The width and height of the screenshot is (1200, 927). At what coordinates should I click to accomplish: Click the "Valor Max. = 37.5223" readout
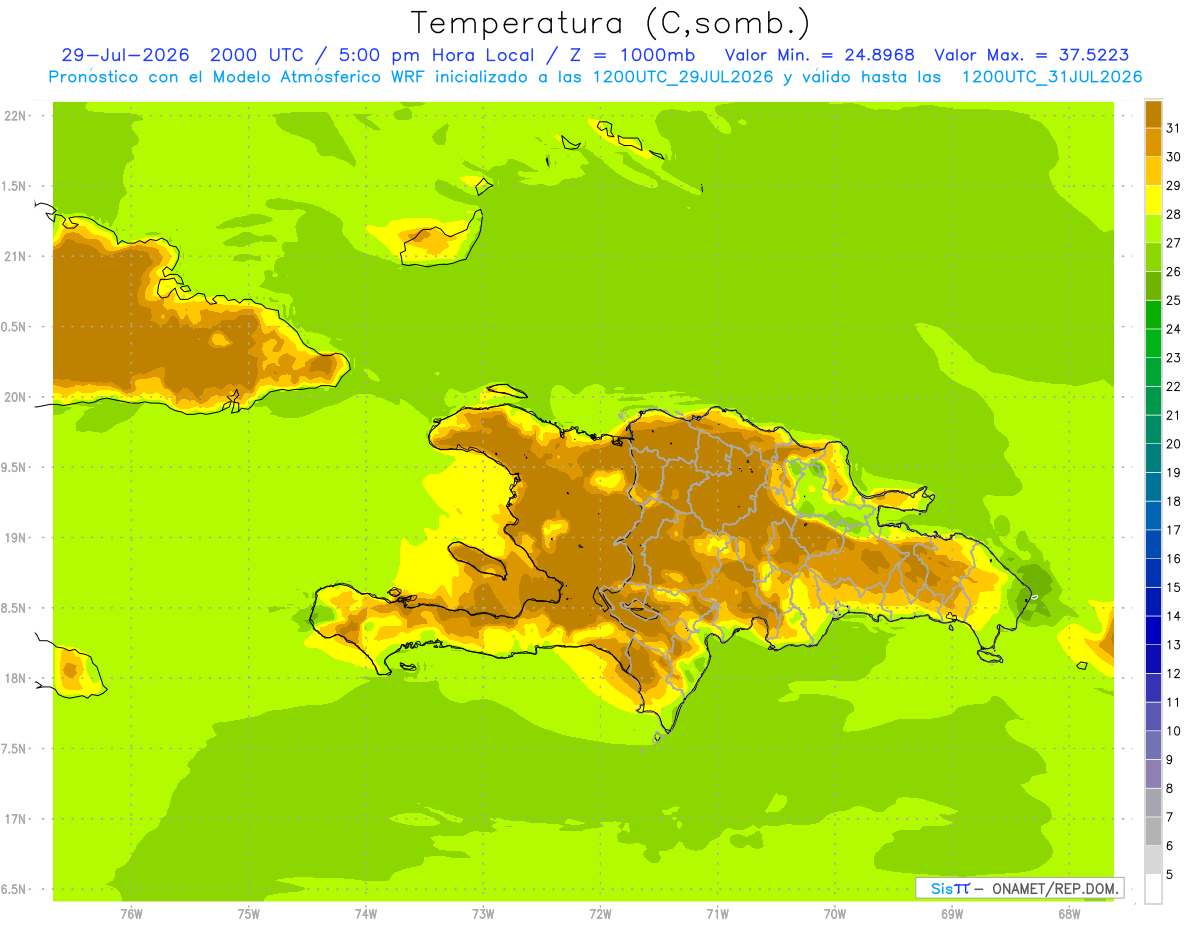click(1032, 55)
